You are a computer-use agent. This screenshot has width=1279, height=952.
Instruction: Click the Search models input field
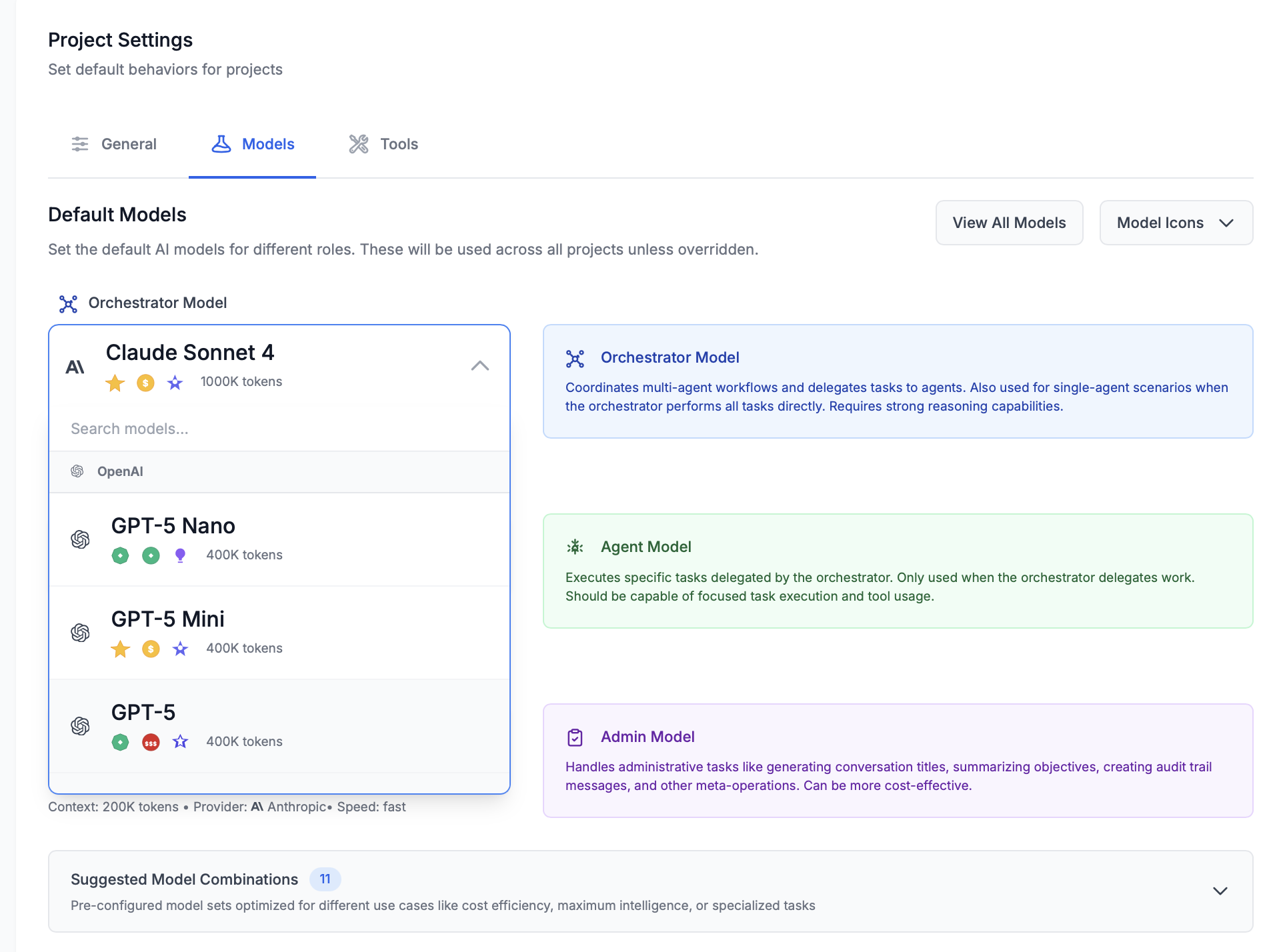279,429
